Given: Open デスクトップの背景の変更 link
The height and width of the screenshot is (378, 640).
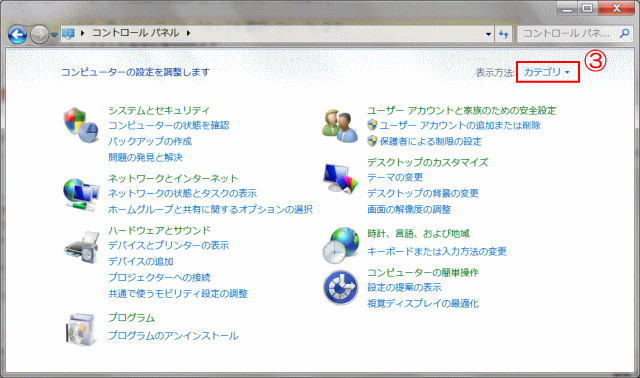Looking at the screenshot, I should [x=422, y=193].
